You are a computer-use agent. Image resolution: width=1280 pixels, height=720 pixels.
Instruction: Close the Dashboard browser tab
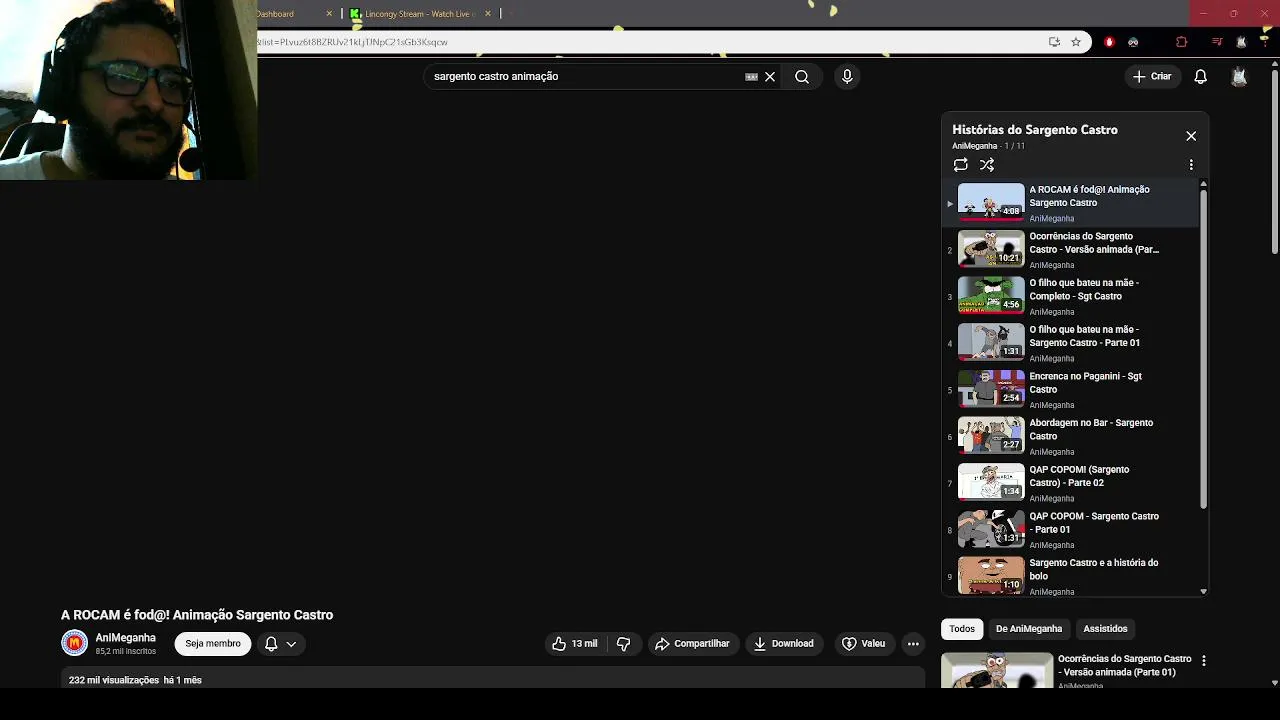tap(329, 14)
